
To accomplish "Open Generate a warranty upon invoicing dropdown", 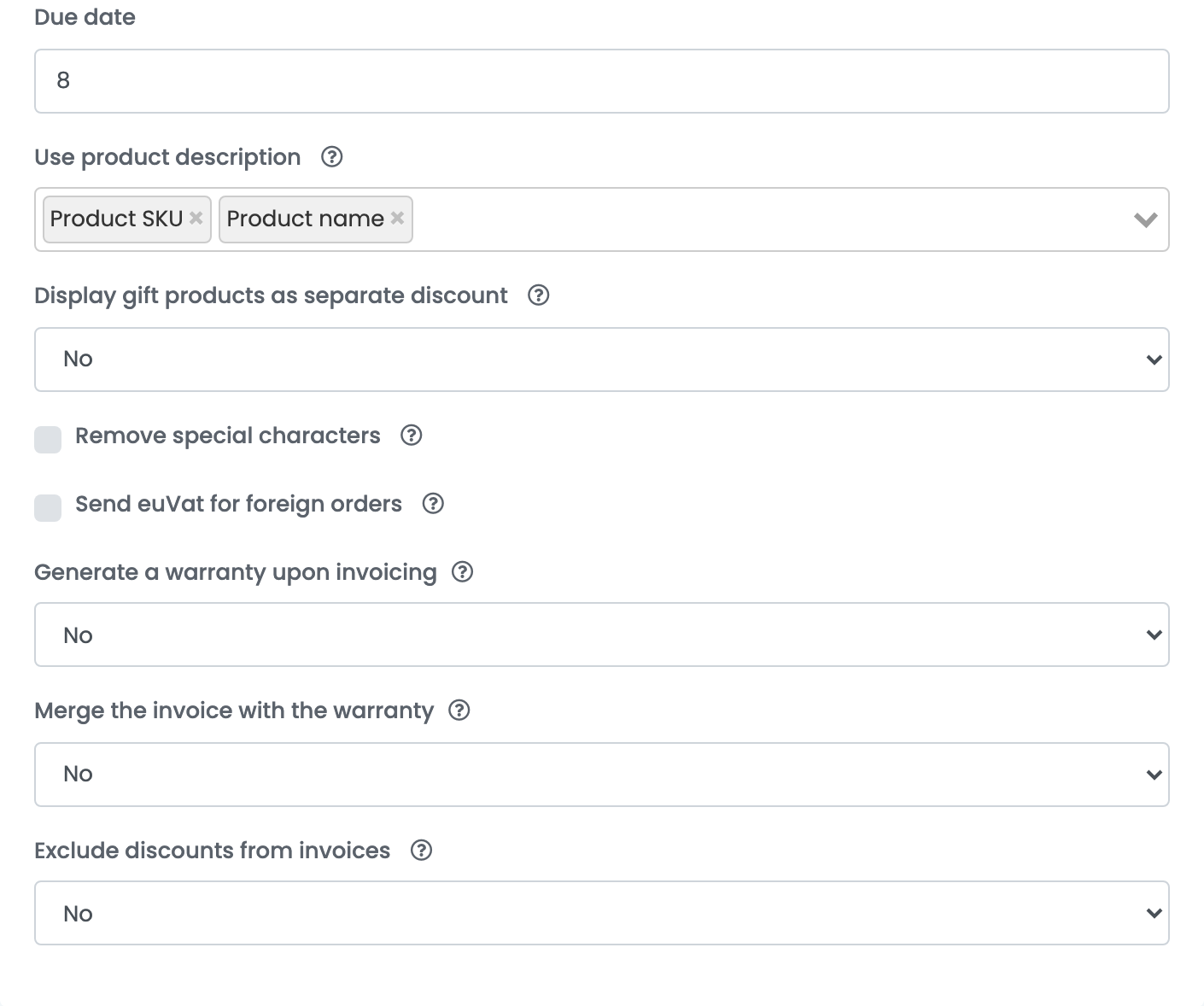I will (x=602, y=635).
